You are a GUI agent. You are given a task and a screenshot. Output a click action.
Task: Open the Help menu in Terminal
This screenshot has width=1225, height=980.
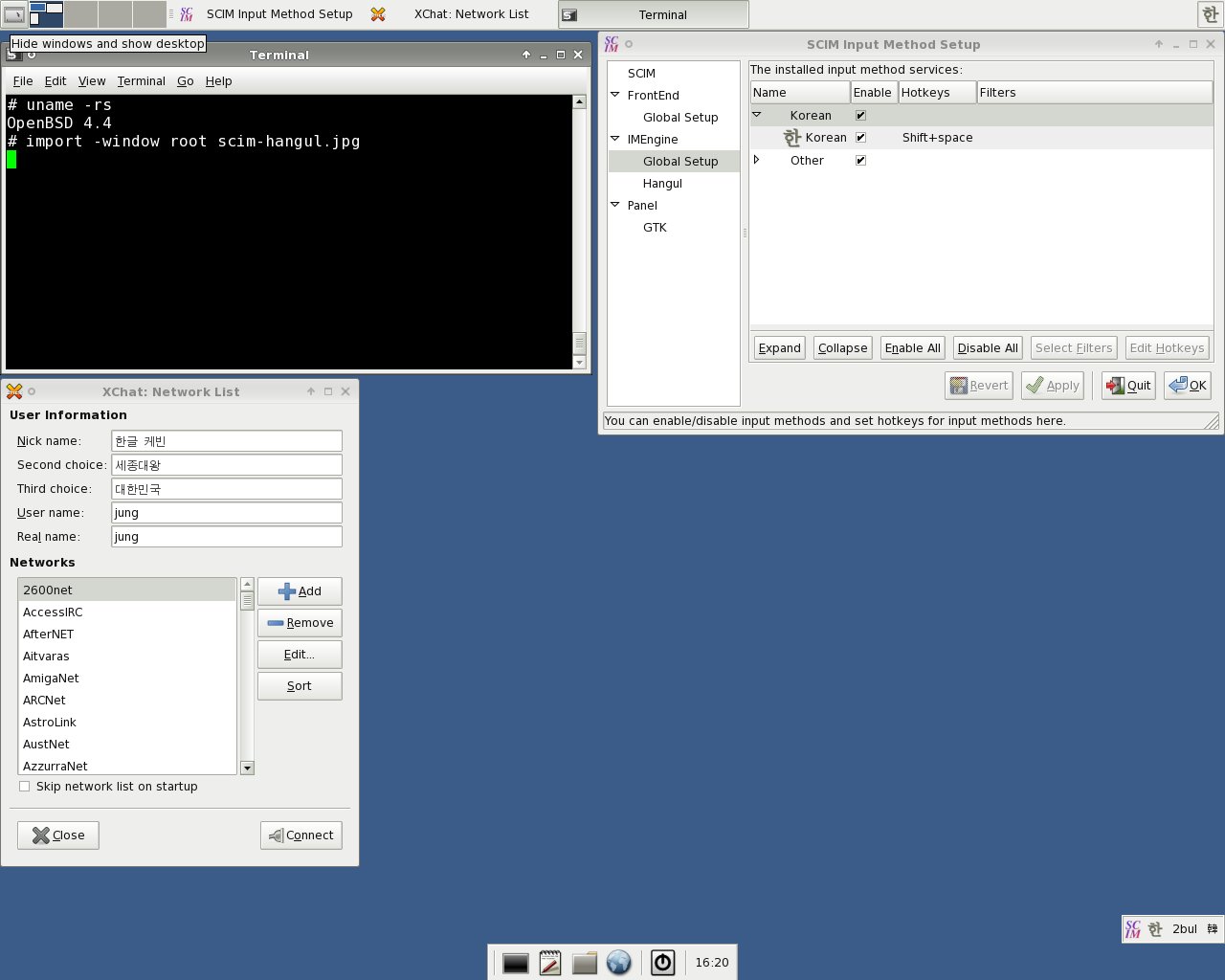(218, 81)
